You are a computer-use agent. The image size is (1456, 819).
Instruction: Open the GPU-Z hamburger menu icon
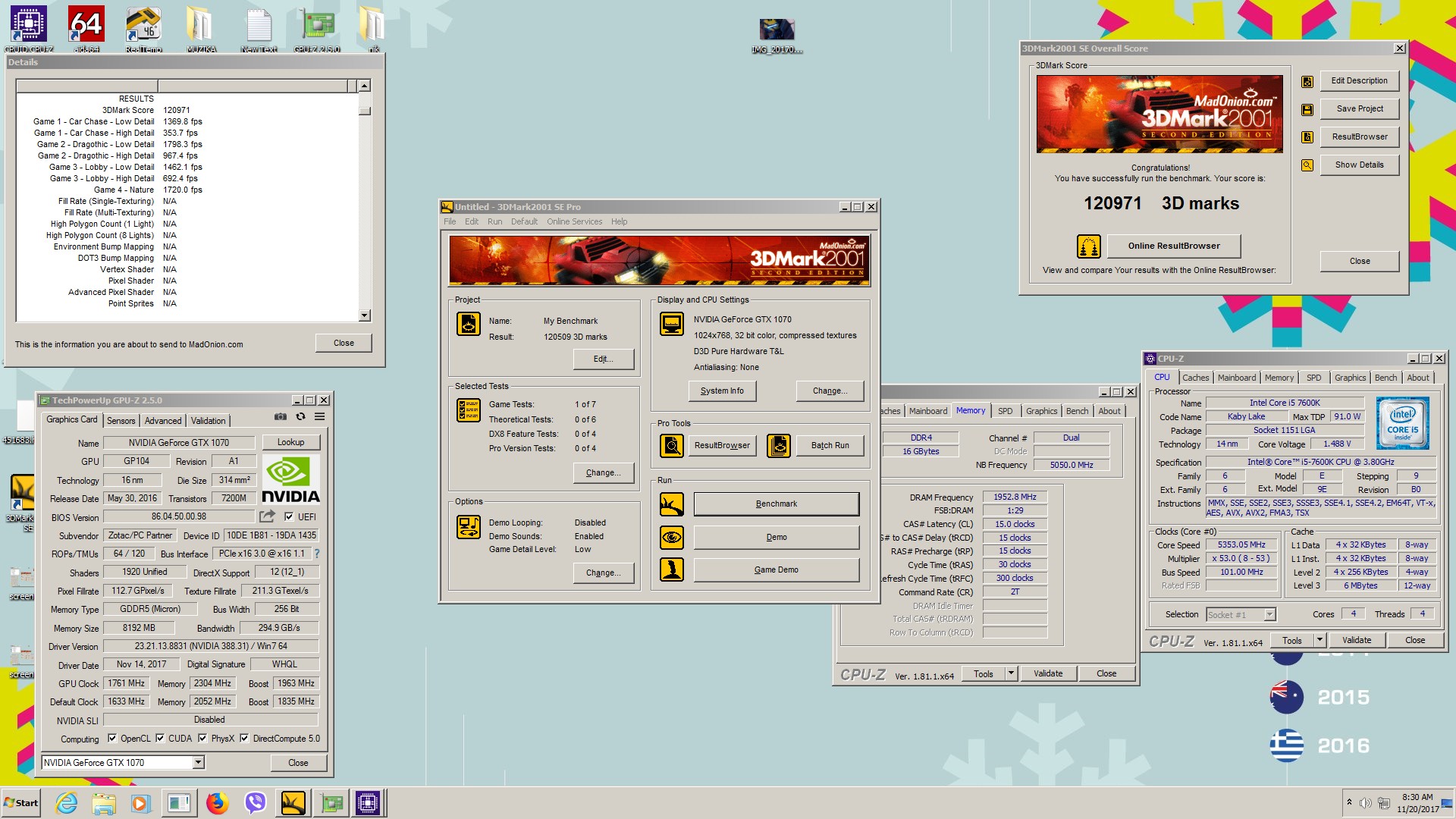point(320,417)
